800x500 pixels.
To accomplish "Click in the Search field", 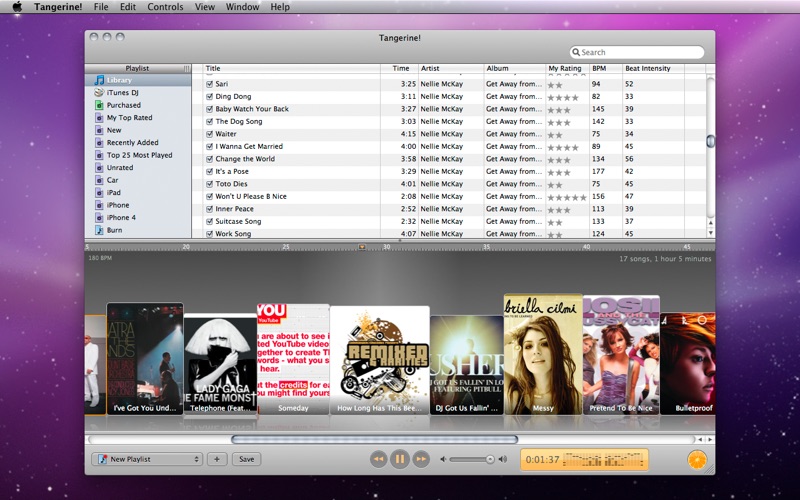I will point(637,52).
